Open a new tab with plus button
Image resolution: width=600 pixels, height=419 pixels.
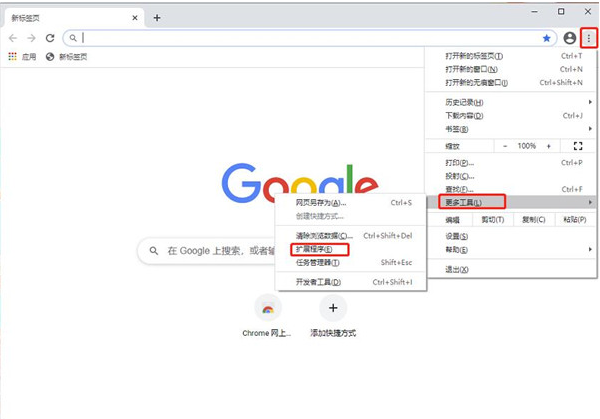157,18
